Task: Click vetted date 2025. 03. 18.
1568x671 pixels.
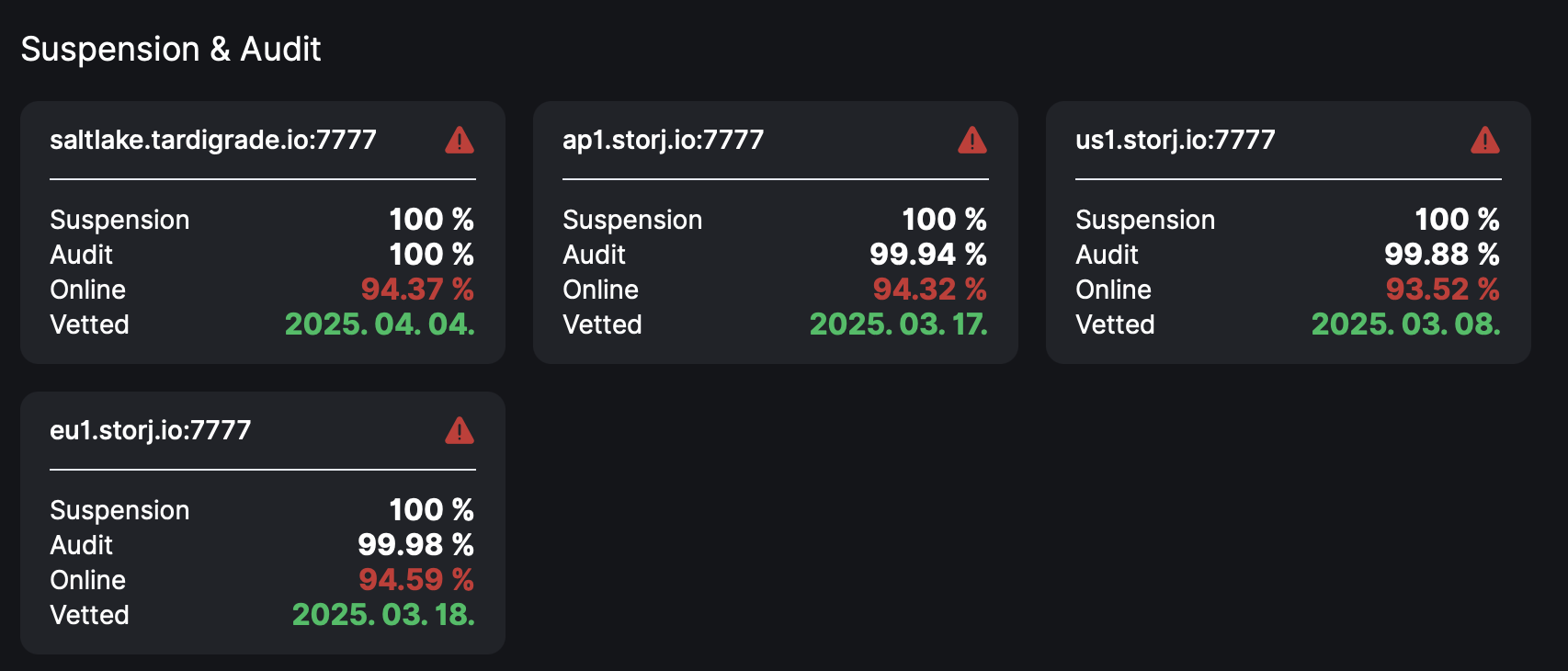Action: pos(383,615)
